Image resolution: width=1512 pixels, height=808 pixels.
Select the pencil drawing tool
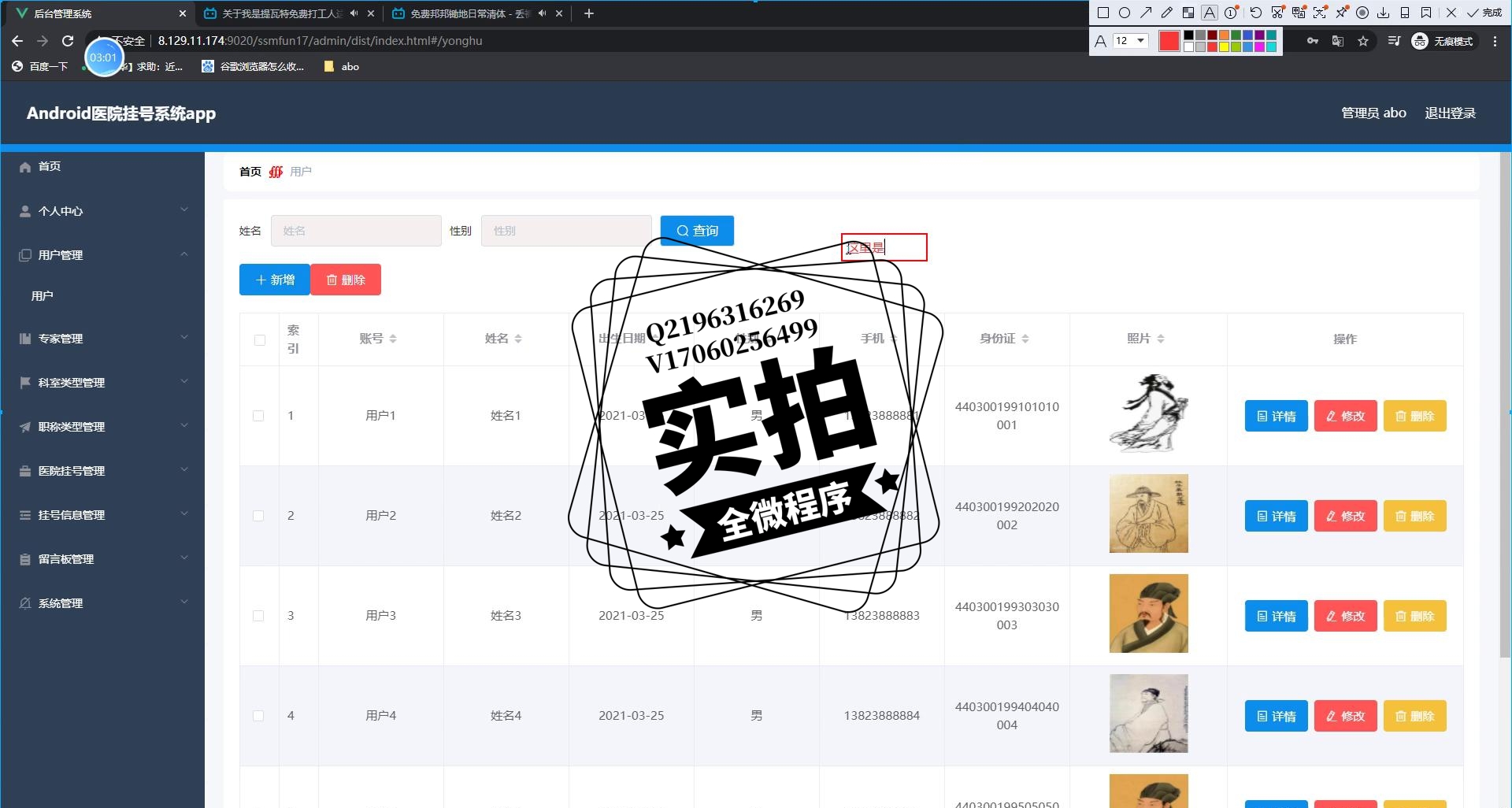[x=1167, y=13]
